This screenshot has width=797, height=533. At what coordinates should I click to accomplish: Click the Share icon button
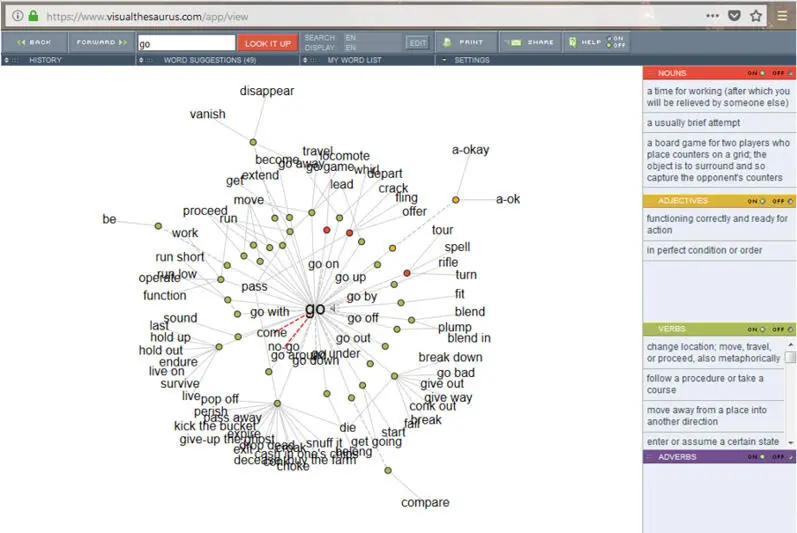530,43
